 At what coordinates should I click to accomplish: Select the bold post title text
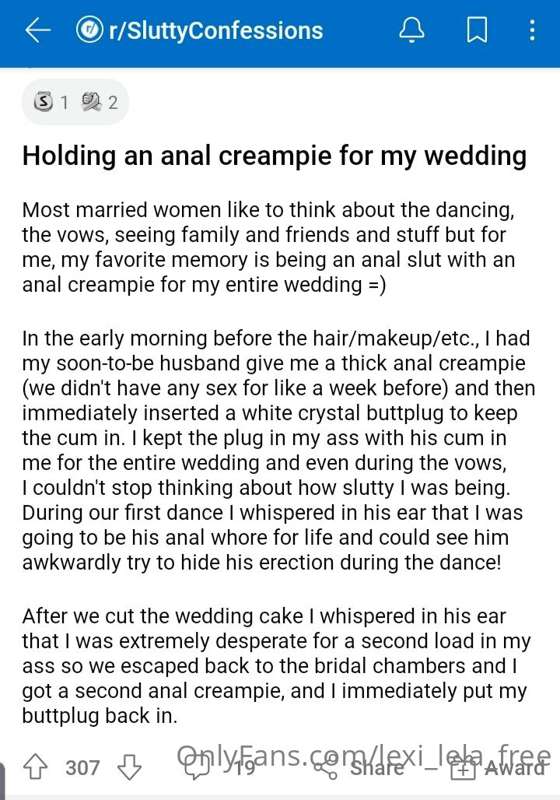tap(274, 156)
